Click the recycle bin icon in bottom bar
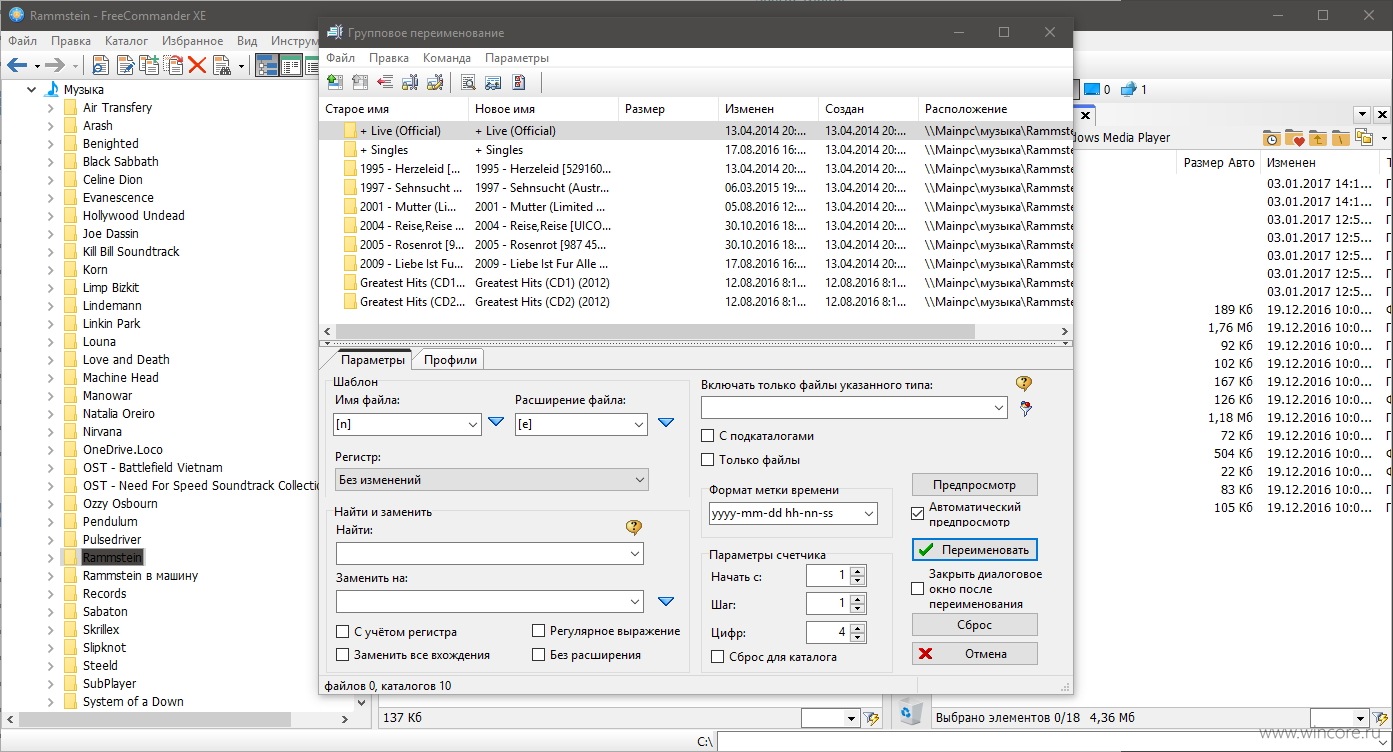This screenshot has height=752, width=1393. (x=911, y=712)
